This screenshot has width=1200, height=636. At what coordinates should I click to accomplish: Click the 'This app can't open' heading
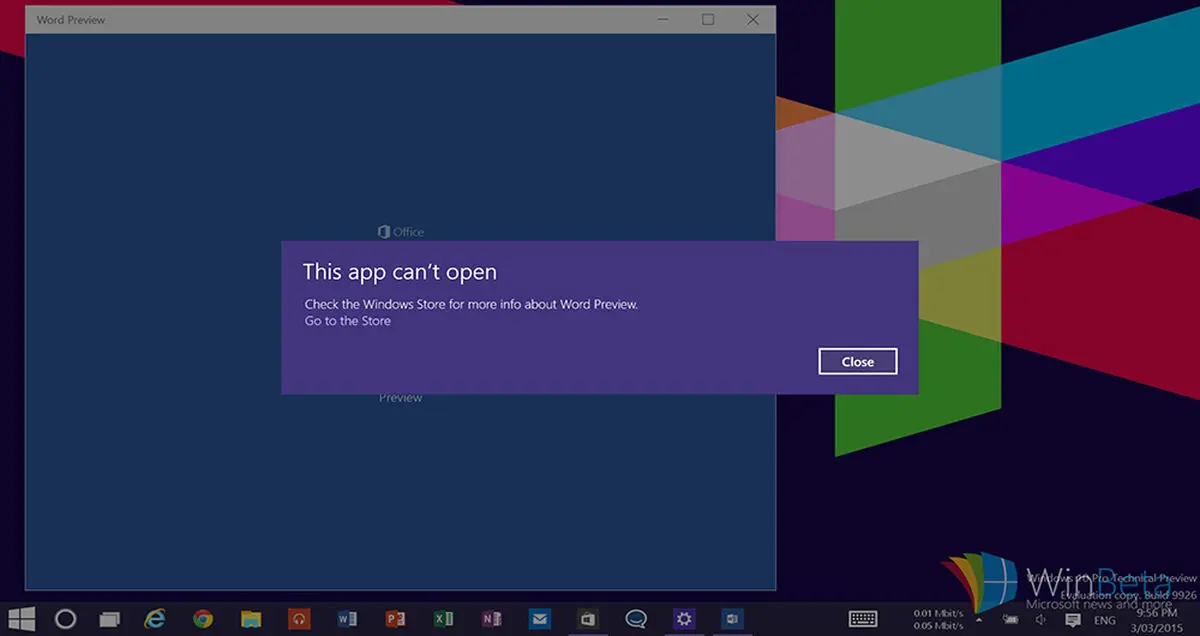[400, 271]
